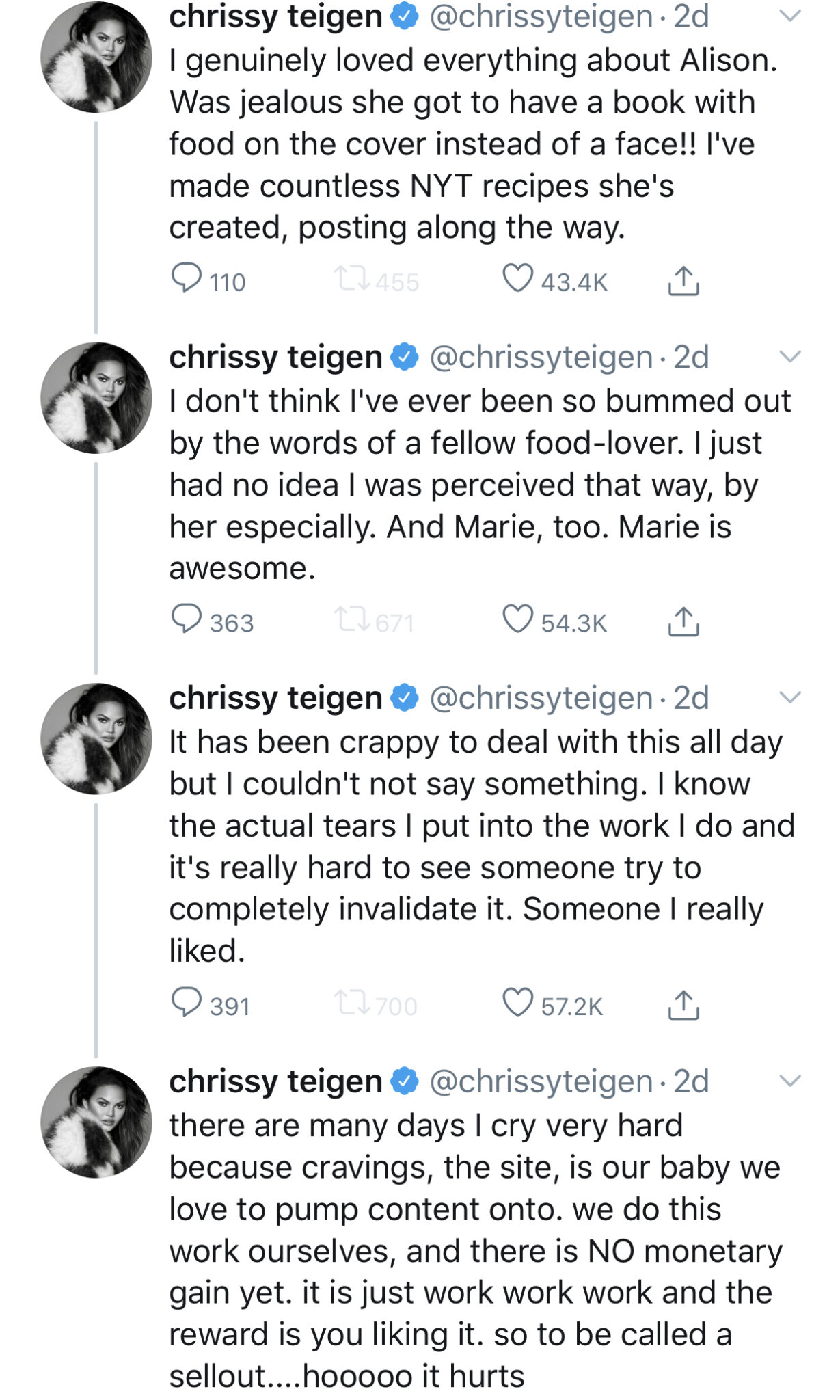Expand the menu chevron on 'crappy' tweet
The height and width of the screenshot is (1400, 840).
point(790,698)
